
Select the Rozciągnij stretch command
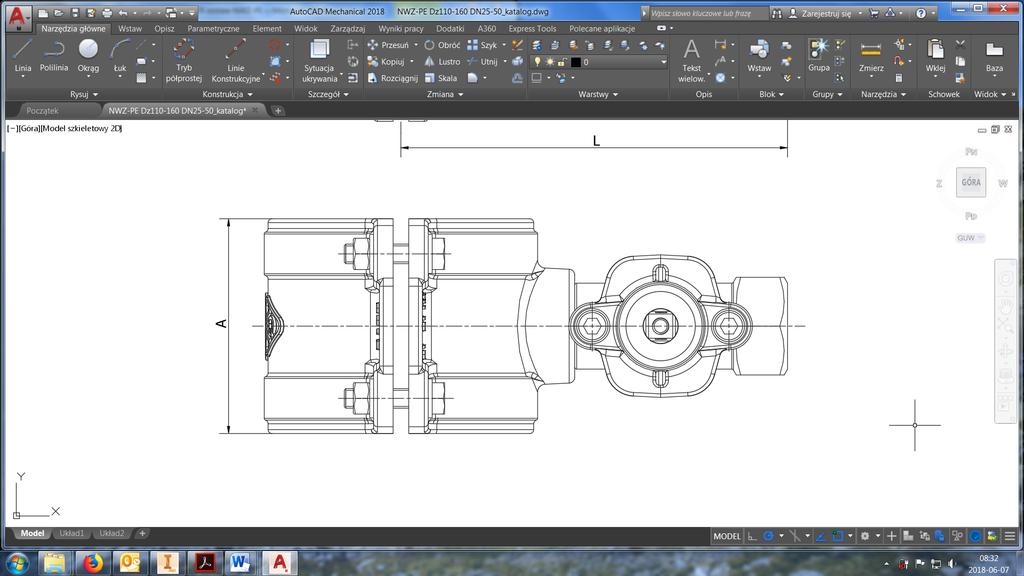click(392, 78)
